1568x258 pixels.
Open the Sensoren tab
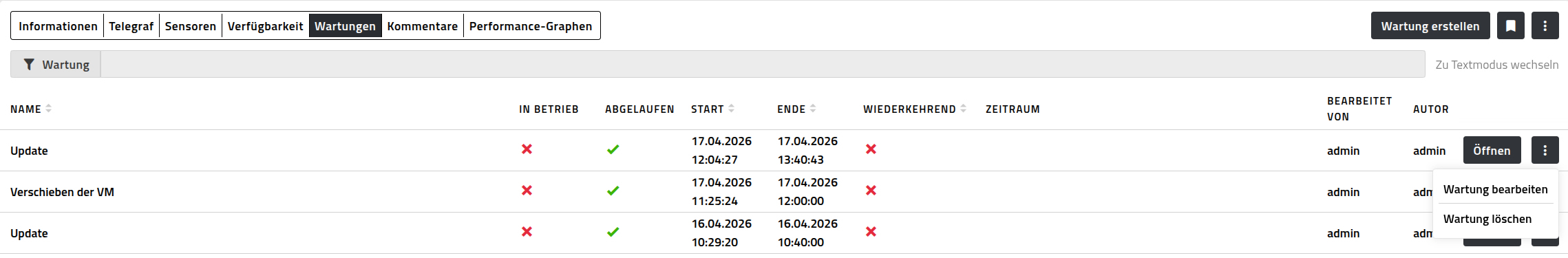pos(191,26)
